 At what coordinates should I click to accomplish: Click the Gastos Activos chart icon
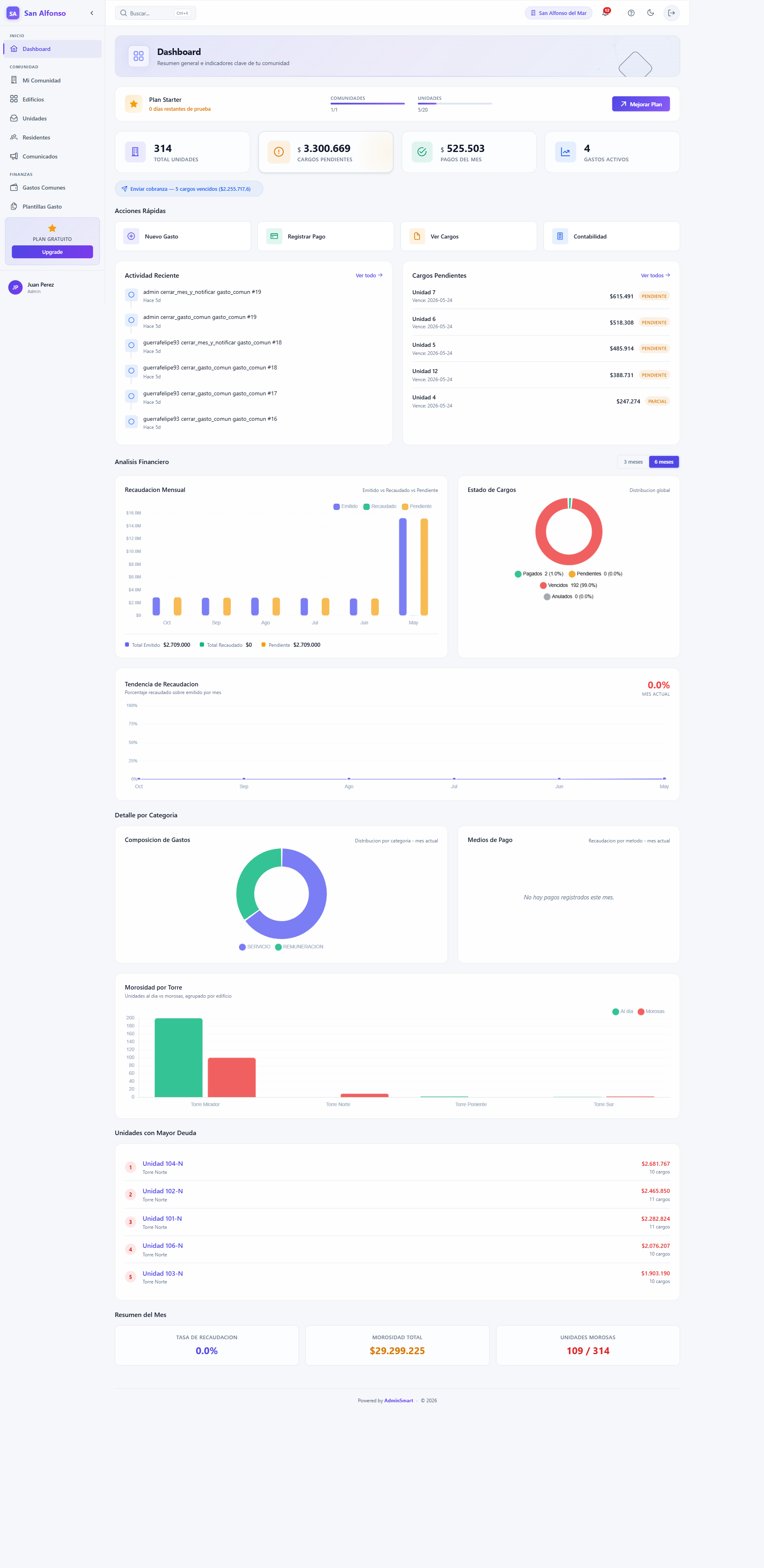(565, 152)
